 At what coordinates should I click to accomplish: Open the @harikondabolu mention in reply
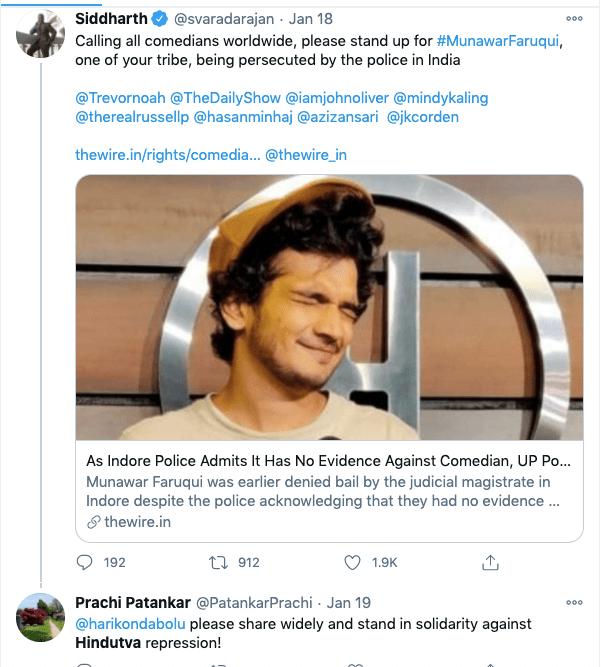click(130, 623)
